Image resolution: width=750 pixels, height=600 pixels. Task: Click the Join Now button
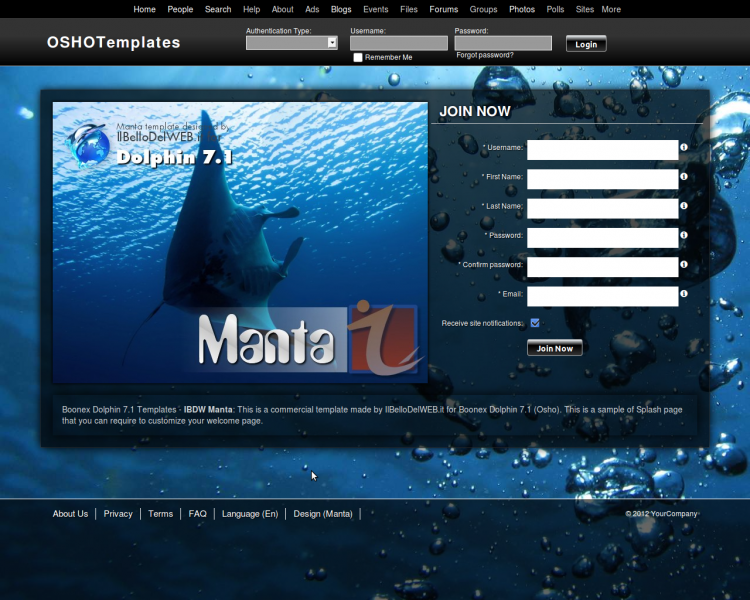tap(555, 348)
